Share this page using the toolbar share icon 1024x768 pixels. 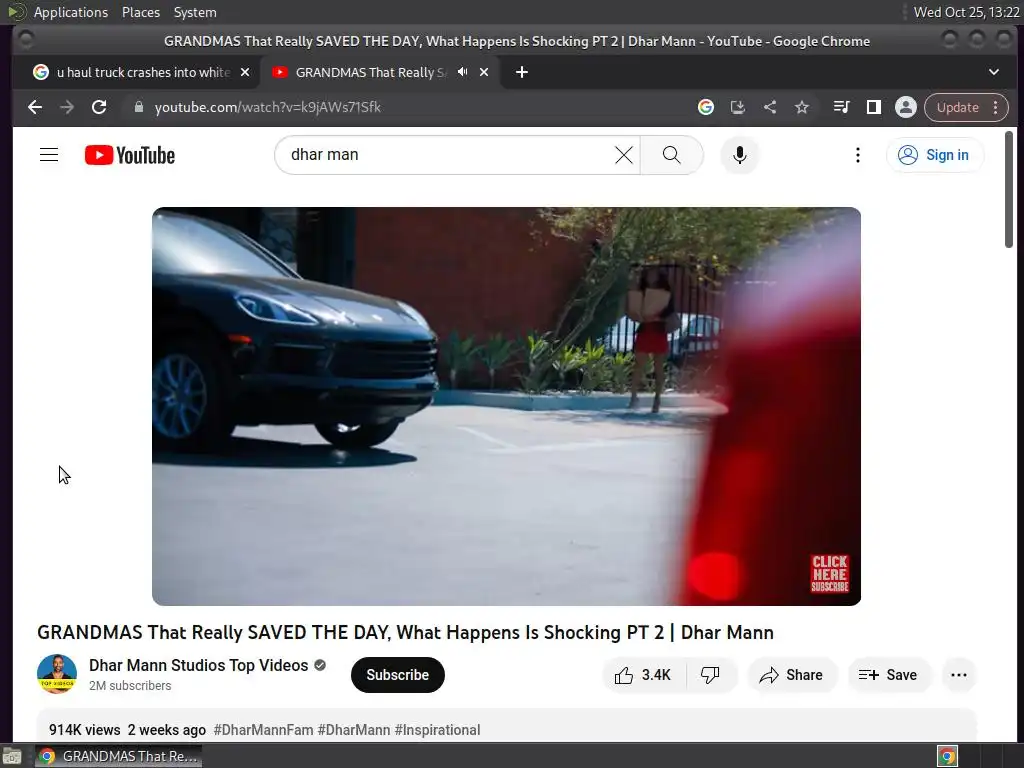(x=770, y=107)
